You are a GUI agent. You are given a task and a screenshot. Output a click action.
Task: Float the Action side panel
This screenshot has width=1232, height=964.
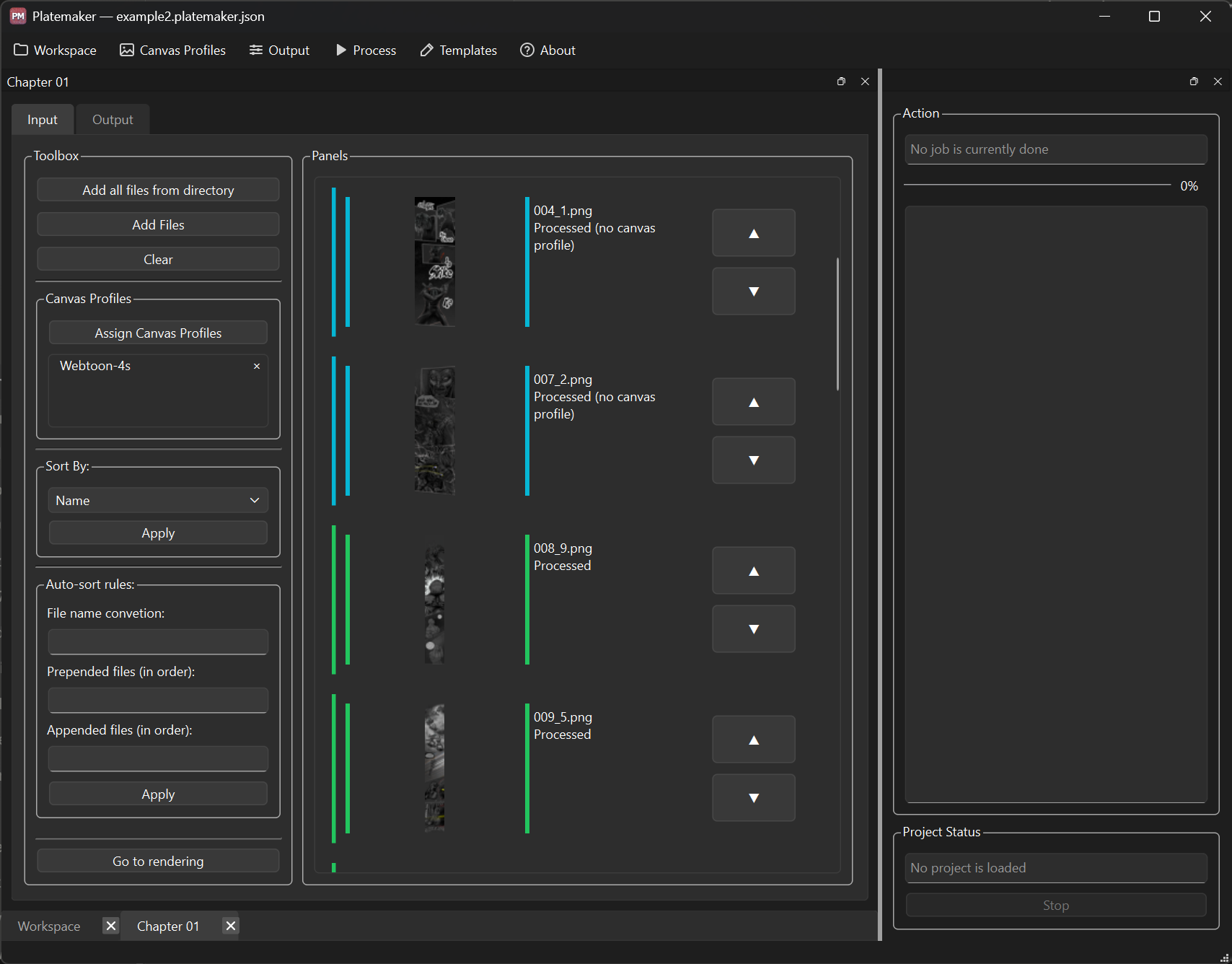(1194, 82)
